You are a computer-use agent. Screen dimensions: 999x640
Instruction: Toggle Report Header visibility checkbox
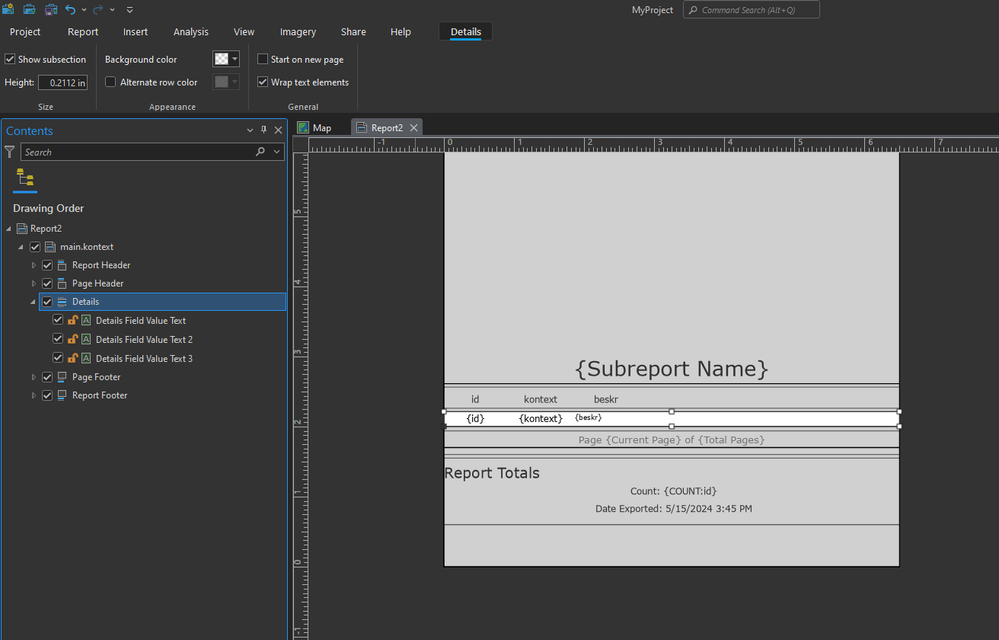pos(47,265)
